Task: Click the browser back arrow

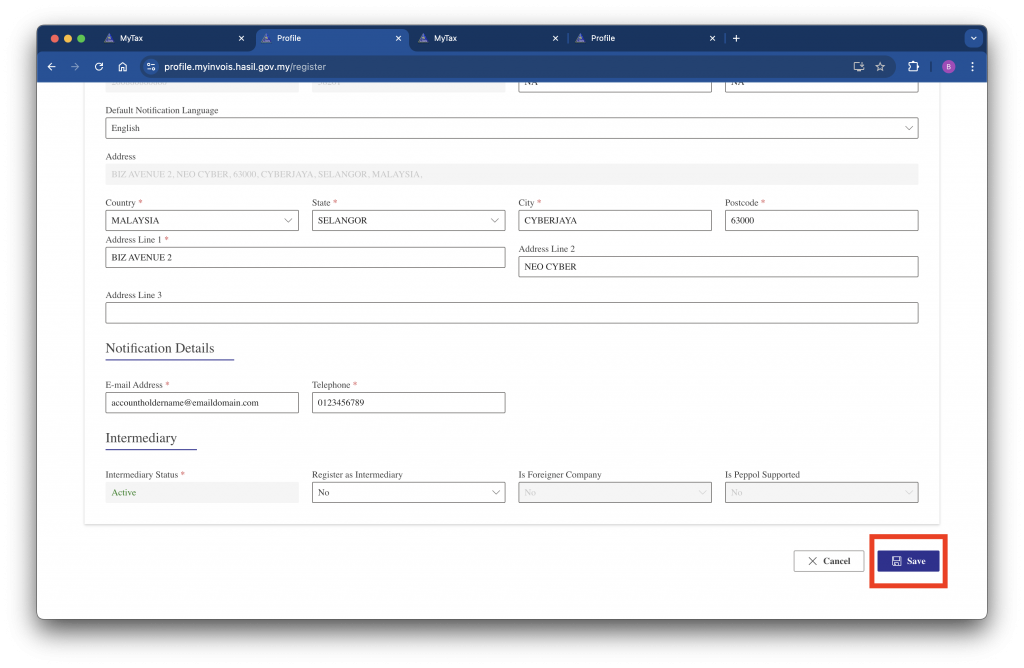Action: pyautogui.click(x=52, y=67)
